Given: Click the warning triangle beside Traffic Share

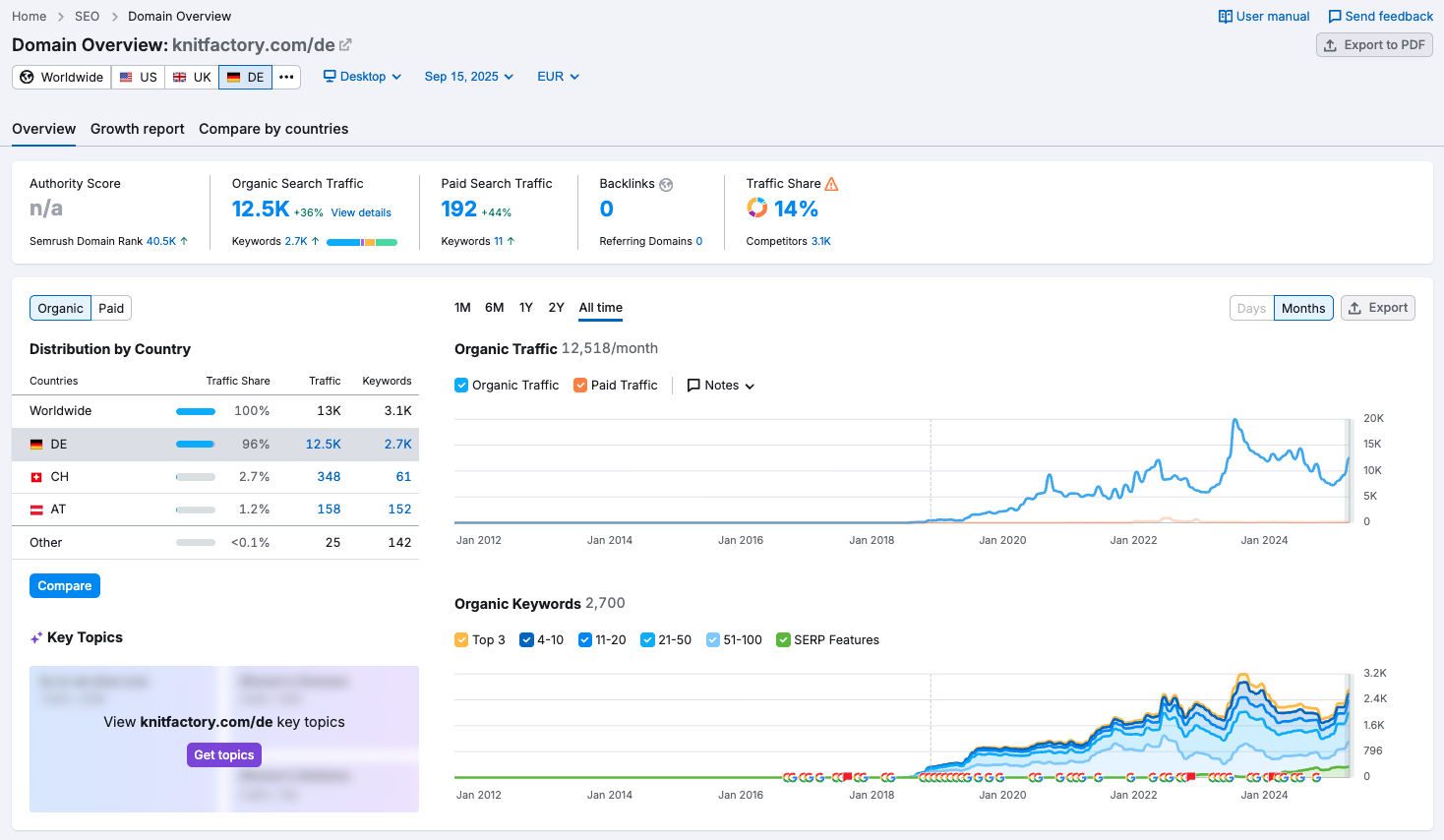Looking at the screenshot, I should coord(831,184).
